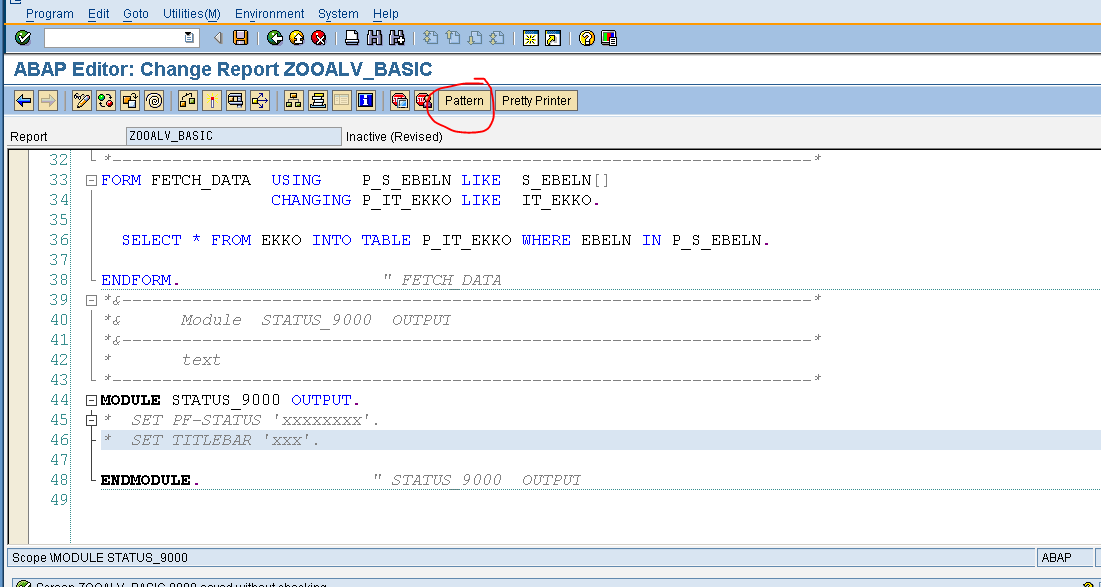Collapse the MODULE STATUS_9000 block

(x=90, y=399)
